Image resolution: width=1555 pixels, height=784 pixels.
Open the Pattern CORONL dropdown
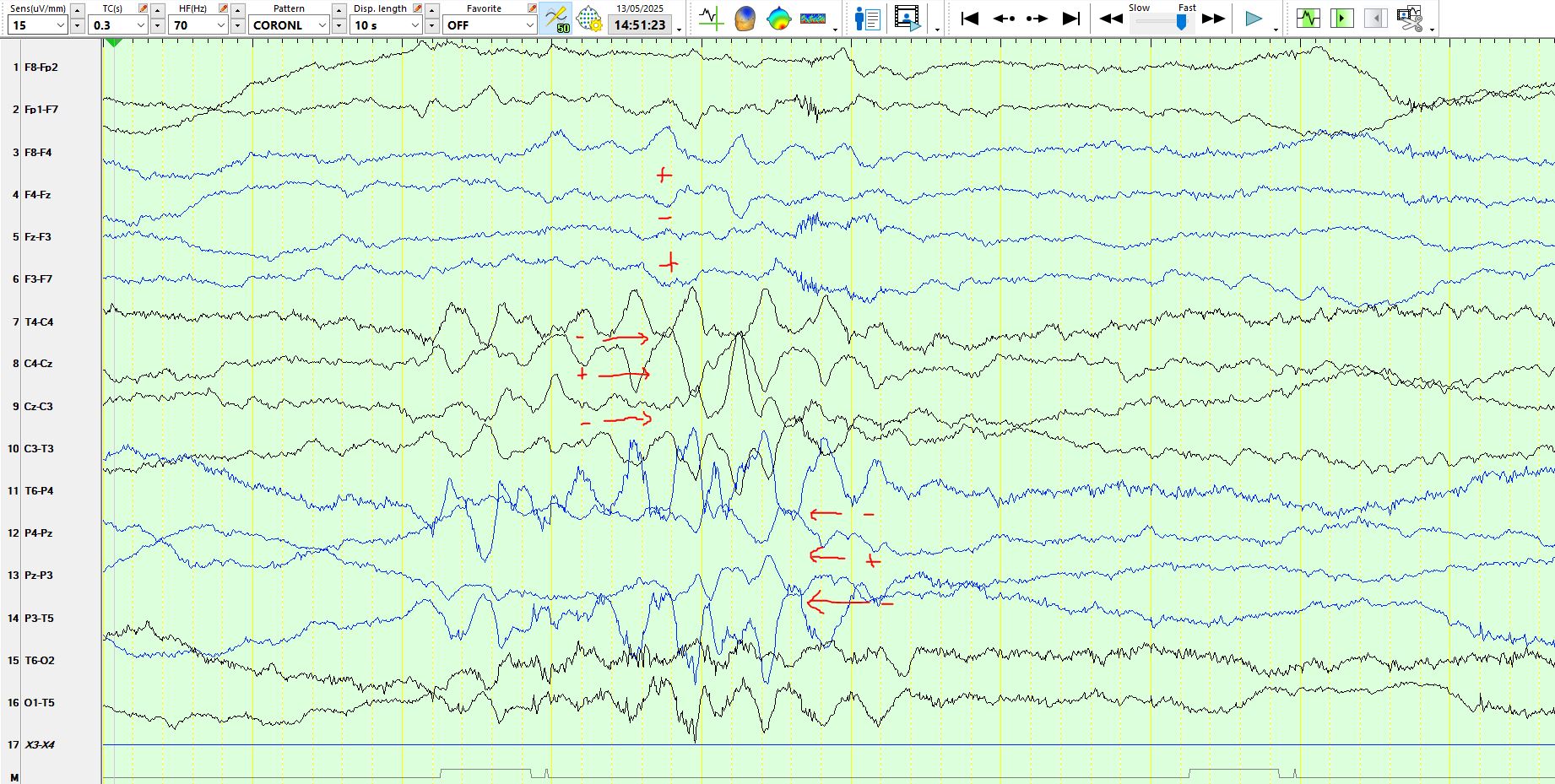(289, 25)
